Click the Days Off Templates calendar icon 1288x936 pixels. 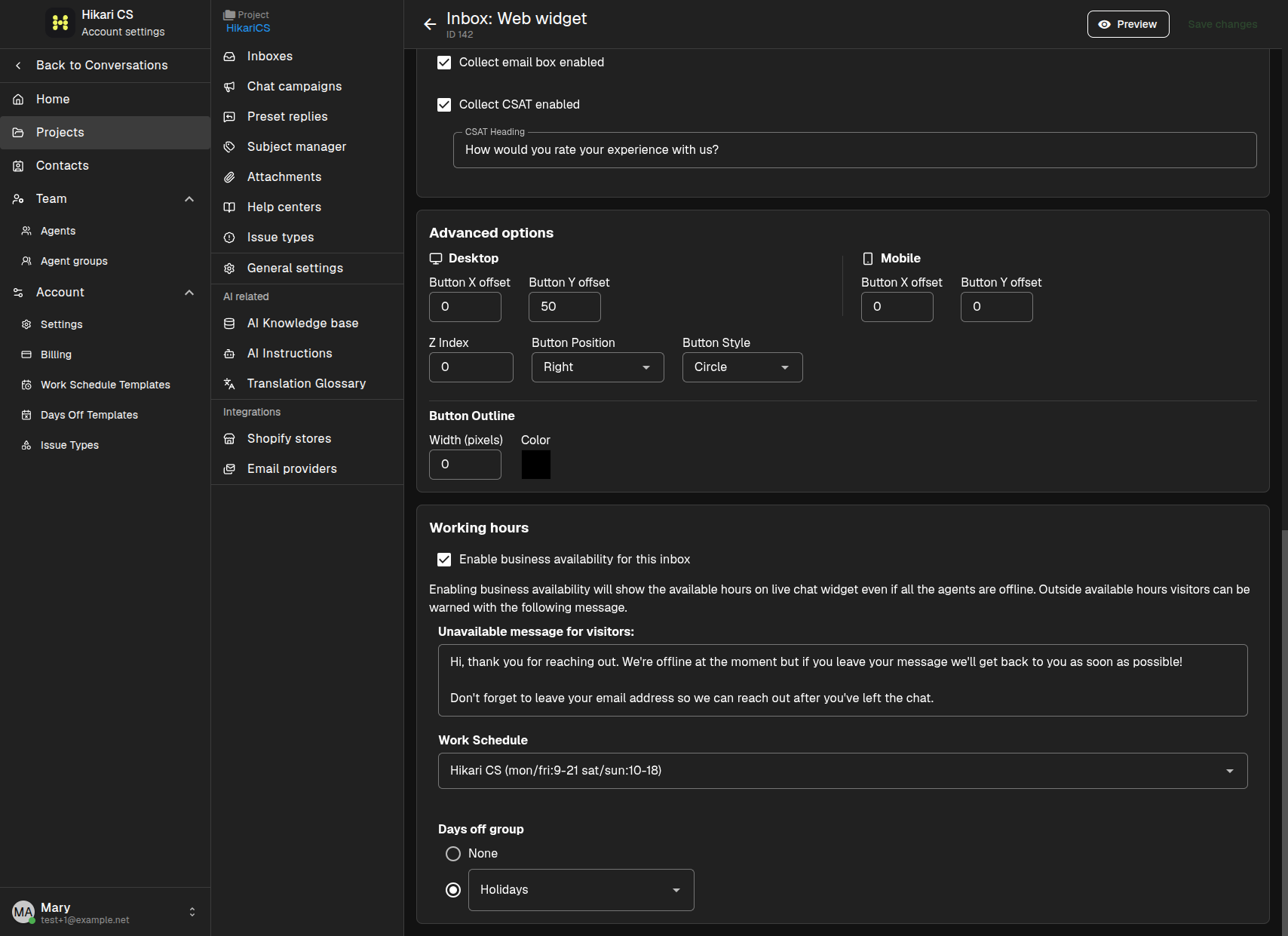pos(26,415)
